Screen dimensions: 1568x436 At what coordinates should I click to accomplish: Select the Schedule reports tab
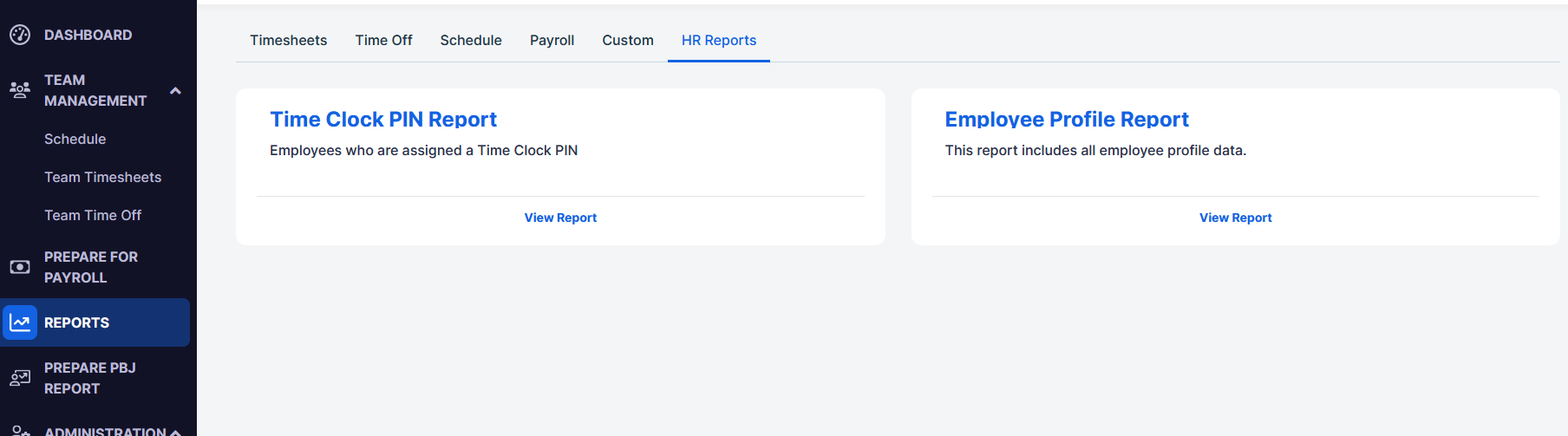tap(471, 40)
